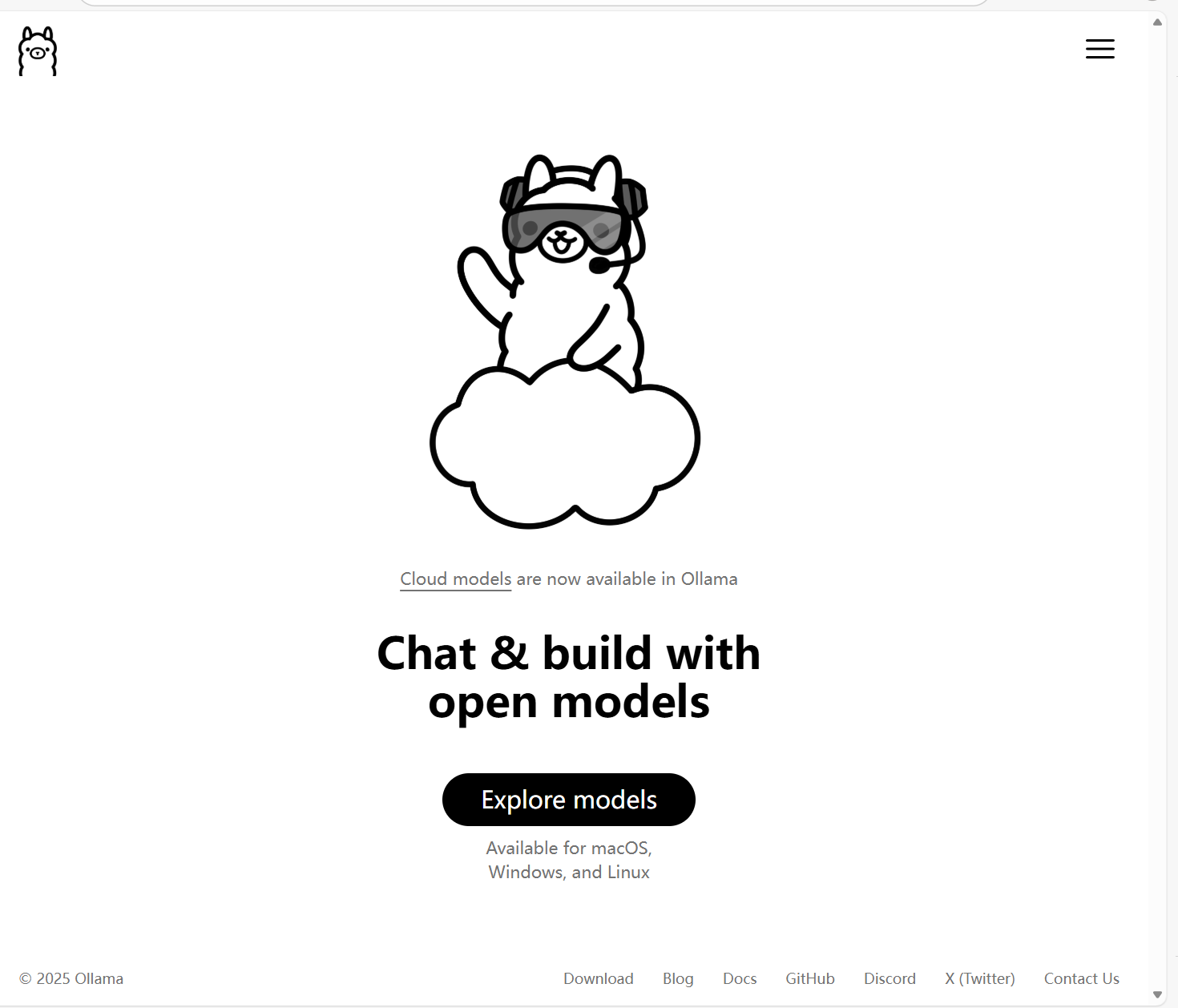Open the hamburger navigation menu
This screenshot has height=1008, width=1178.
tap(1099, 49)
